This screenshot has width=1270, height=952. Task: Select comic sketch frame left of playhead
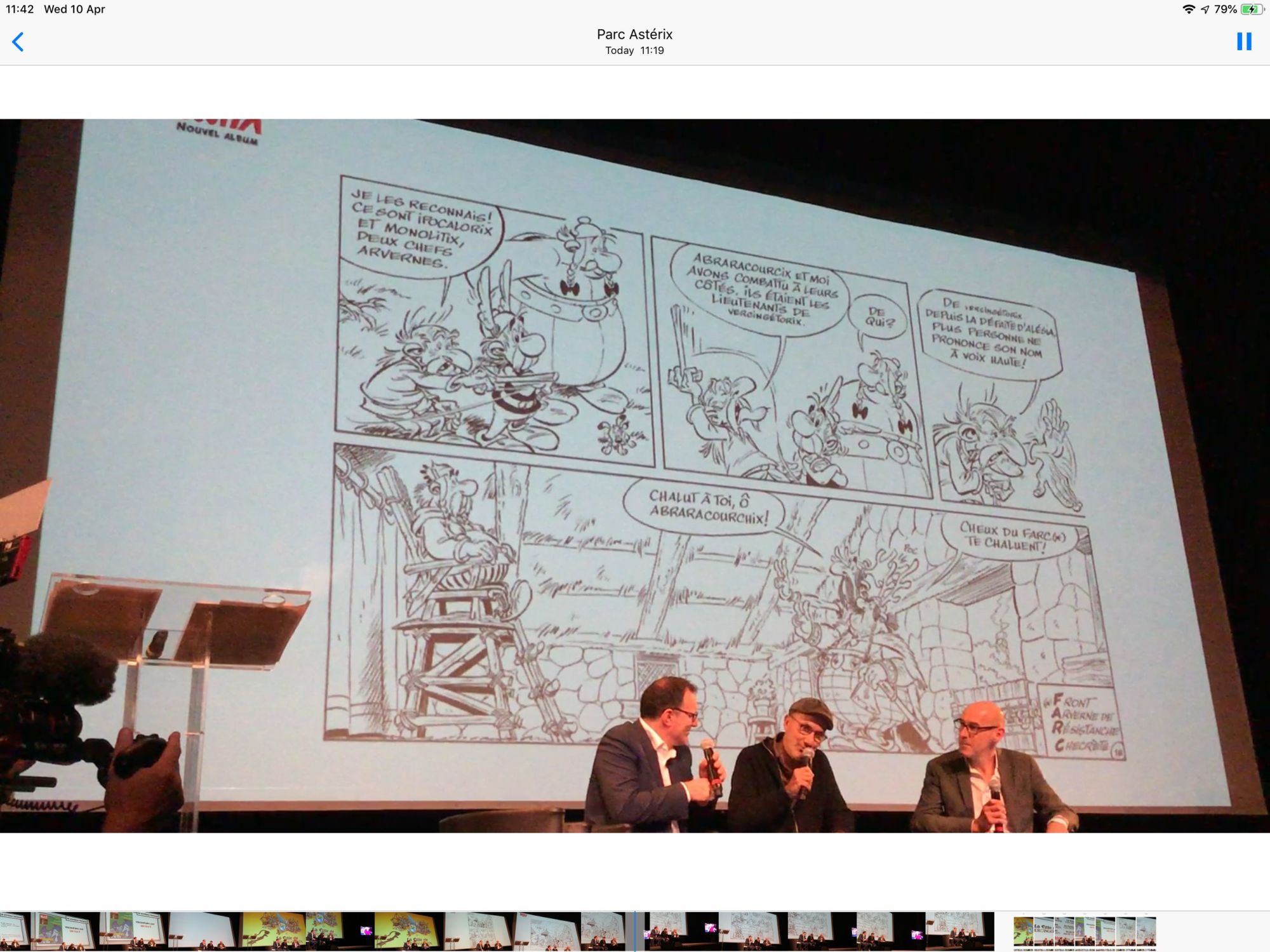point(603,931)
